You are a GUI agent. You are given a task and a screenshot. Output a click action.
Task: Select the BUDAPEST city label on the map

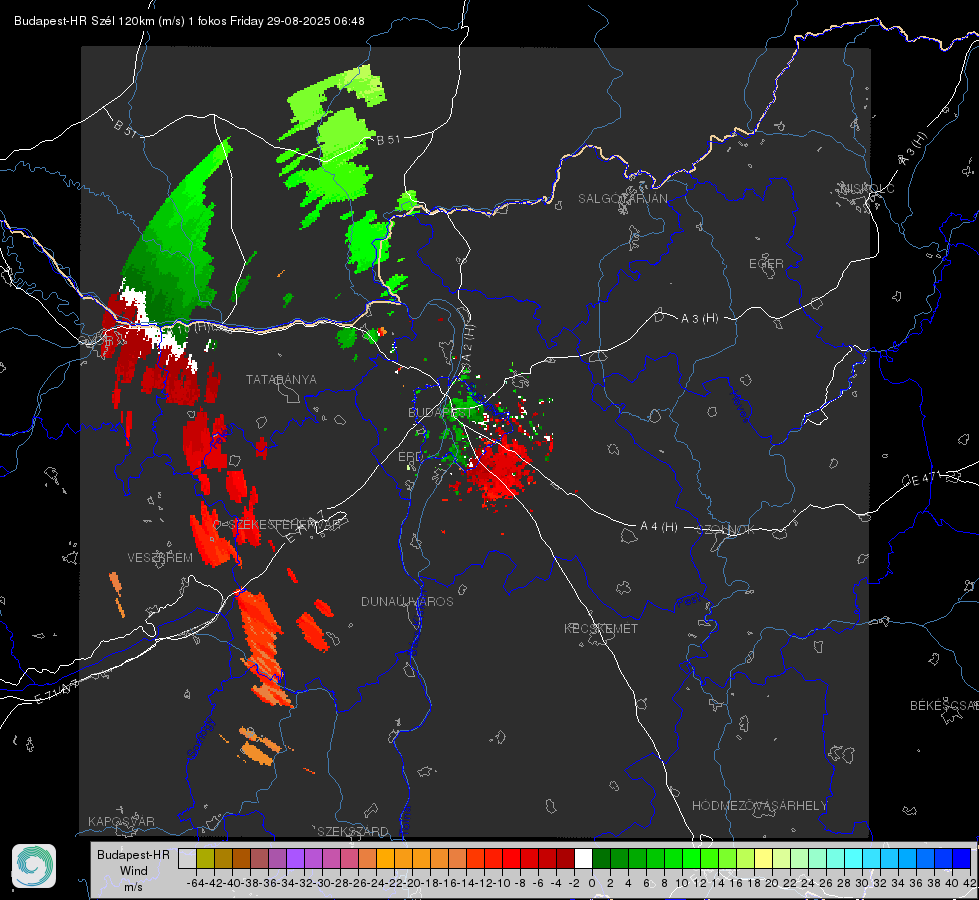click(440, 412)
